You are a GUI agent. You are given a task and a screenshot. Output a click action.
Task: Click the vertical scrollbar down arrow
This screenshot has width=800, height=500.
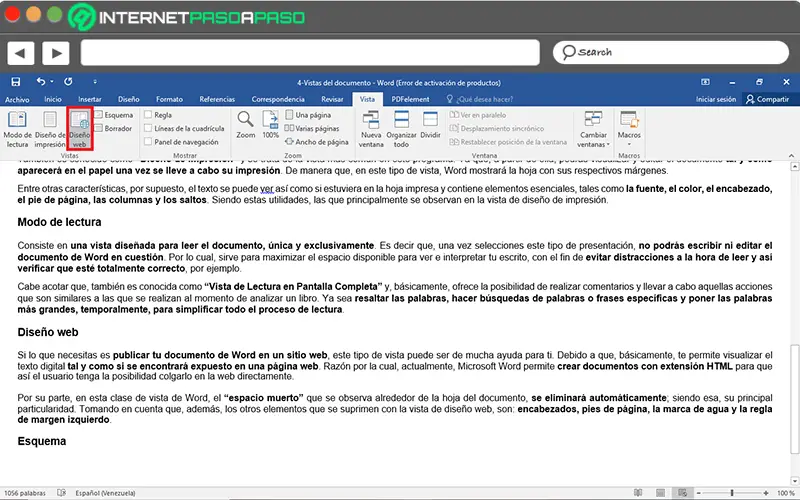coord(794,481)
